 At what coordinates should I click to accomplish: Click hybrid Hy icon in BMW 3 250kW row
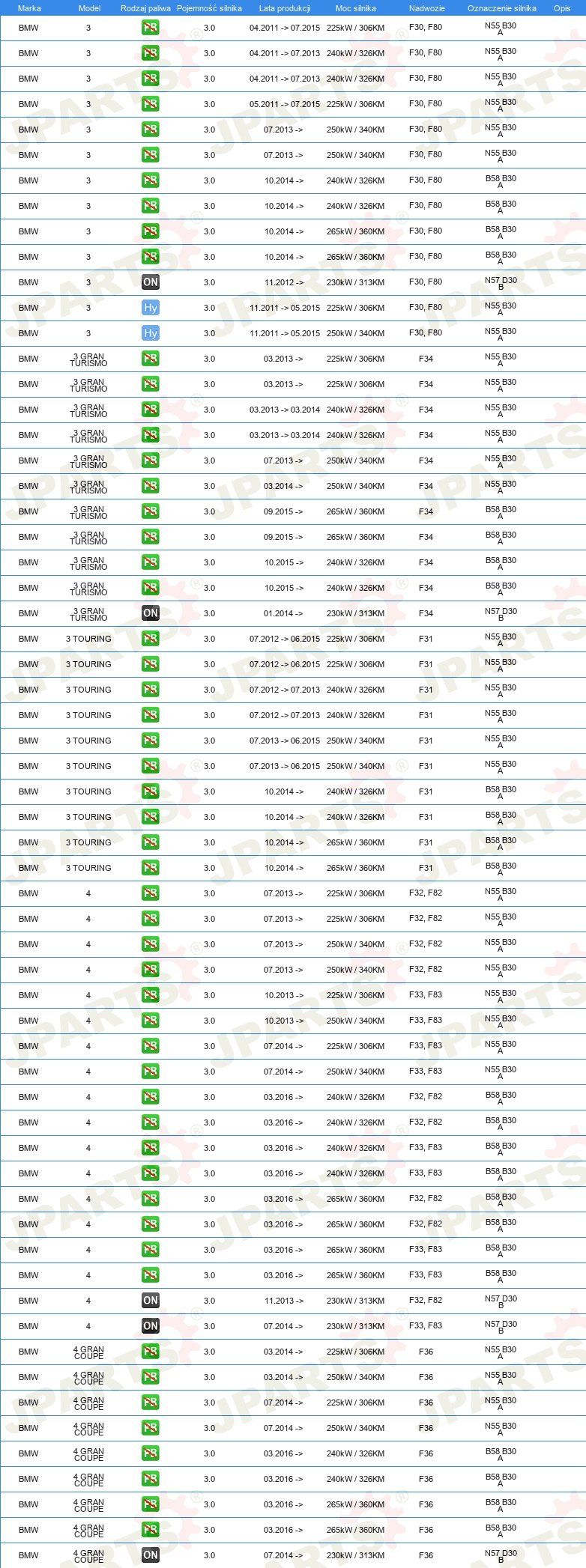(x=151, y=333)
